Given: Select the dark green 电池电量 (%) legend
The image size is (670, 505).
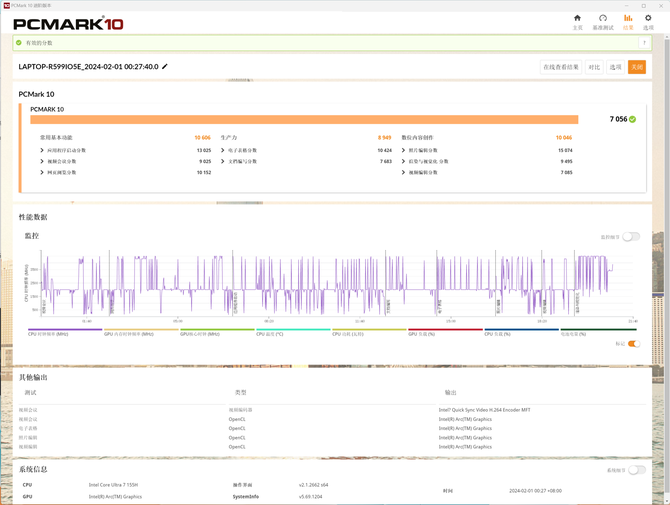Looking at the screenshot, I should pyautogui.click(x=598, y=332).
